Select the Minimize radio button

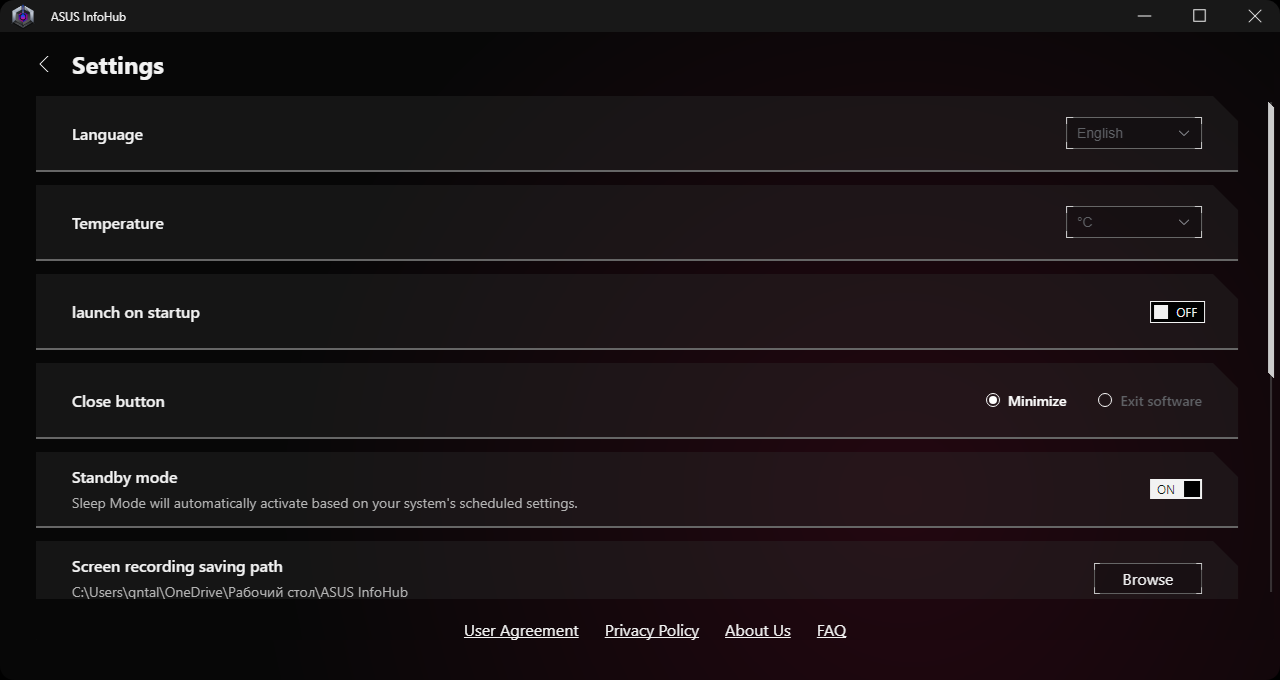click(993, 401)
